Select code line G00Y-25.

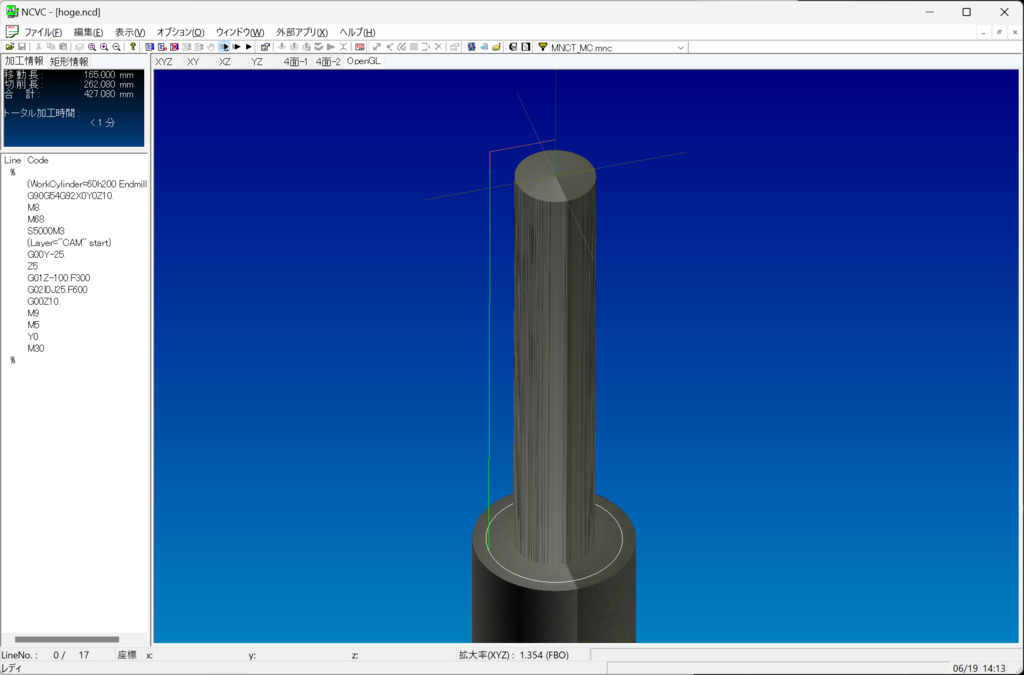click(x=46, y=255)
